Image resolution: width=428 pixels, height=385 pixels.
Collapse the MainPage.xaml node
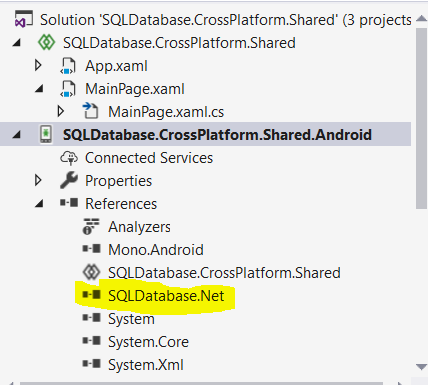[x=39, y=89]
